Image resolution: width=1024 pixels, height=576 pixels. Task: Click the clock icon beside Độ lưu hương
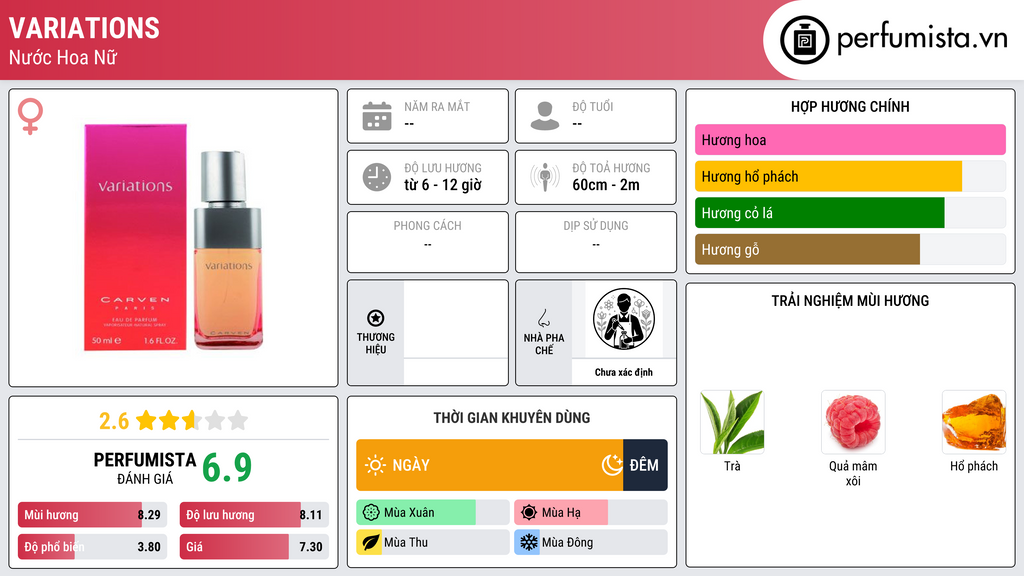[x=377, y=177]
